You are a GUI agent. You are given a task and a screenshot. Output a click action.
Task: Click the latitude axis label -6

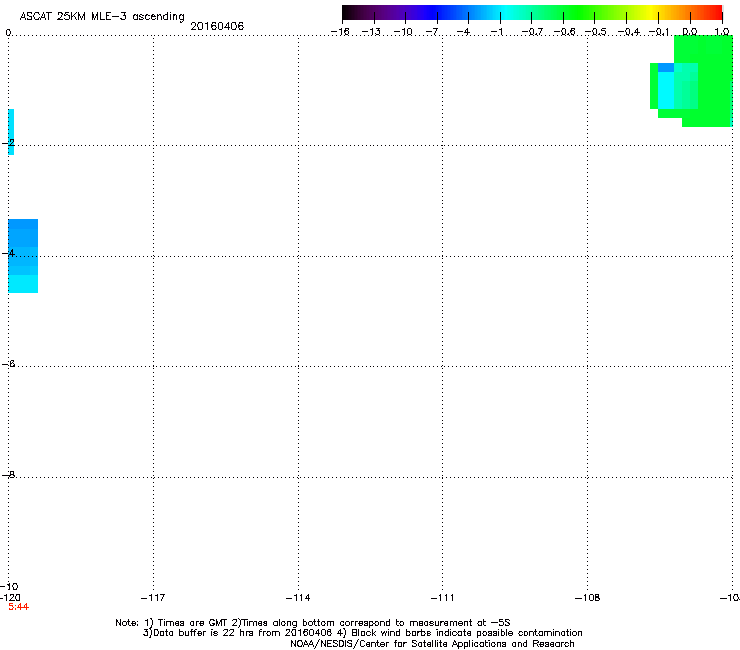tap(8, 364)
